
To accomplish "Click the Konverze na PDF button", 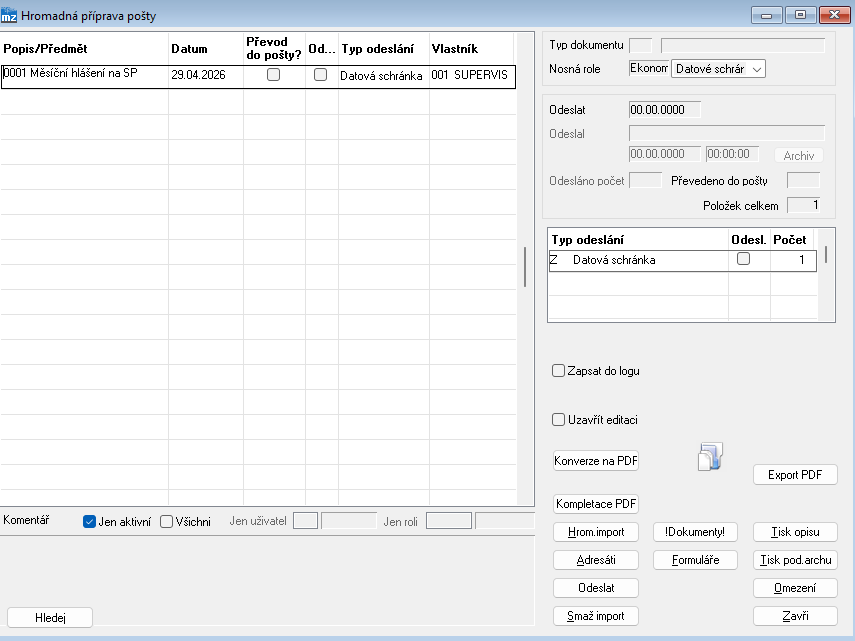I will point(595,461).
